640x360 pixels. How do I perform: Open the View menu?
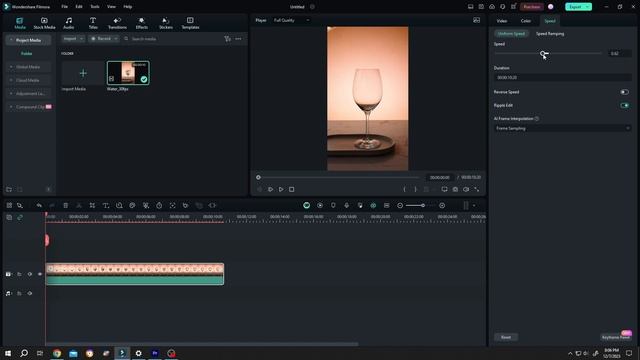[x=111, y=7]
